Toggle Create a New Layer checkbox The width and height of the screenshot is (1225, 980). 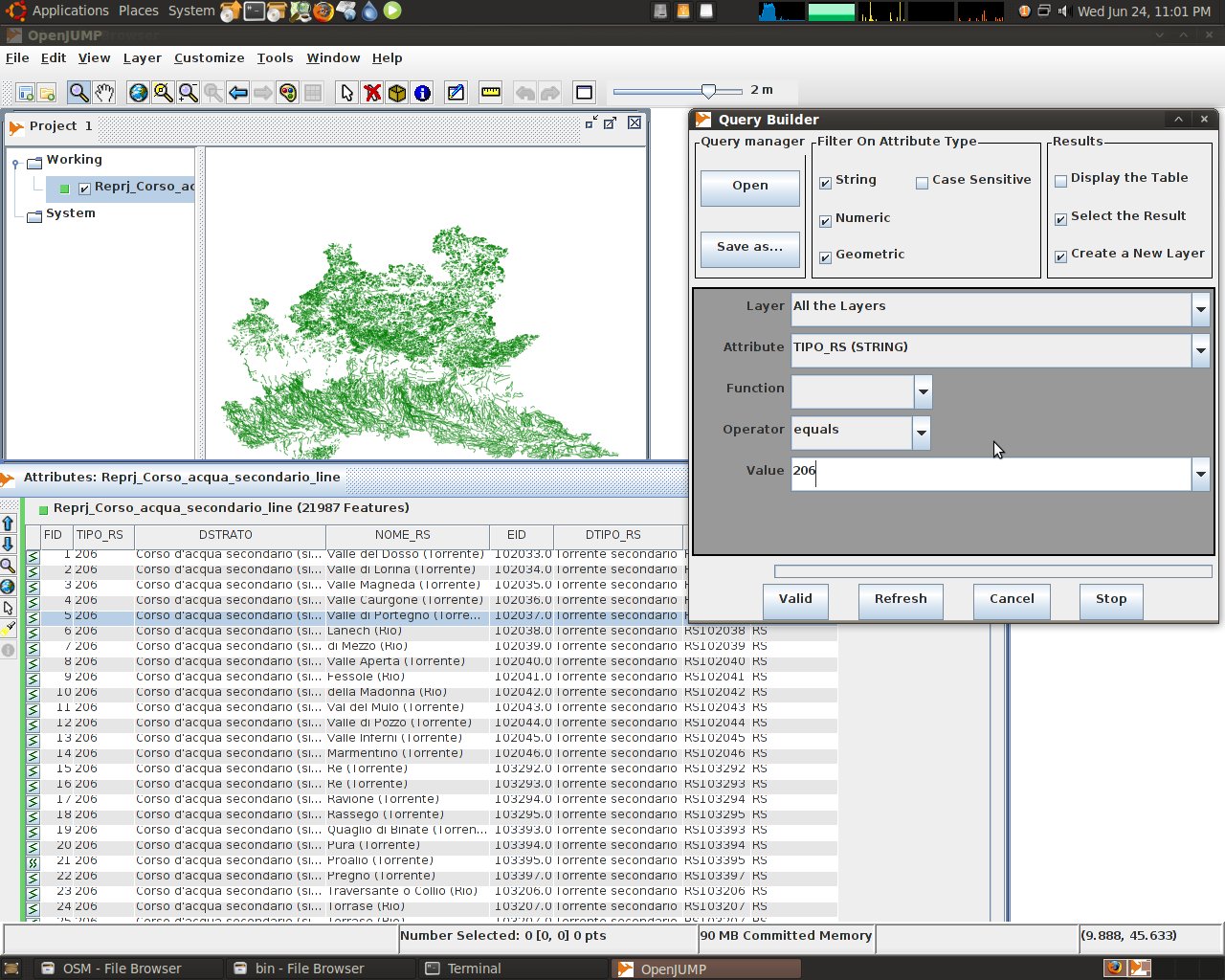pos(1060,256)
